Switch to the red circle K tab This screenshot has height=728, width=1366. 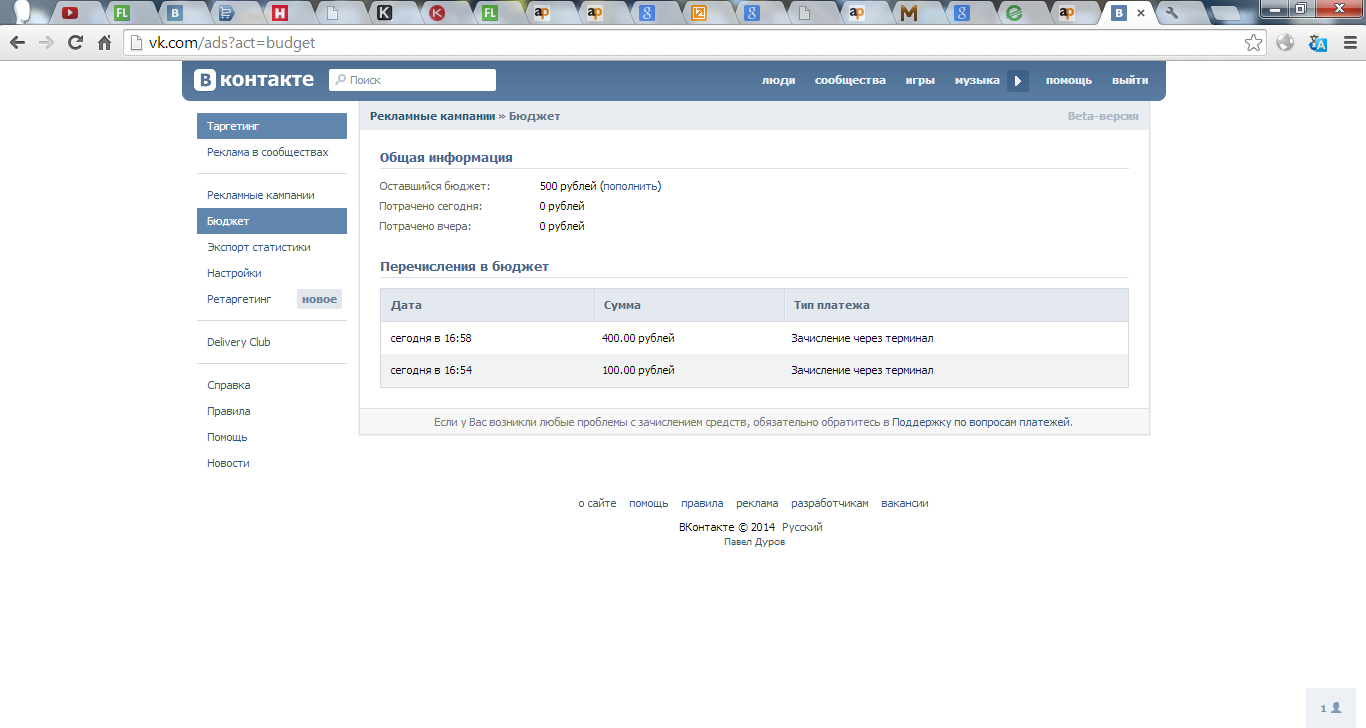[x=437, y=13]
